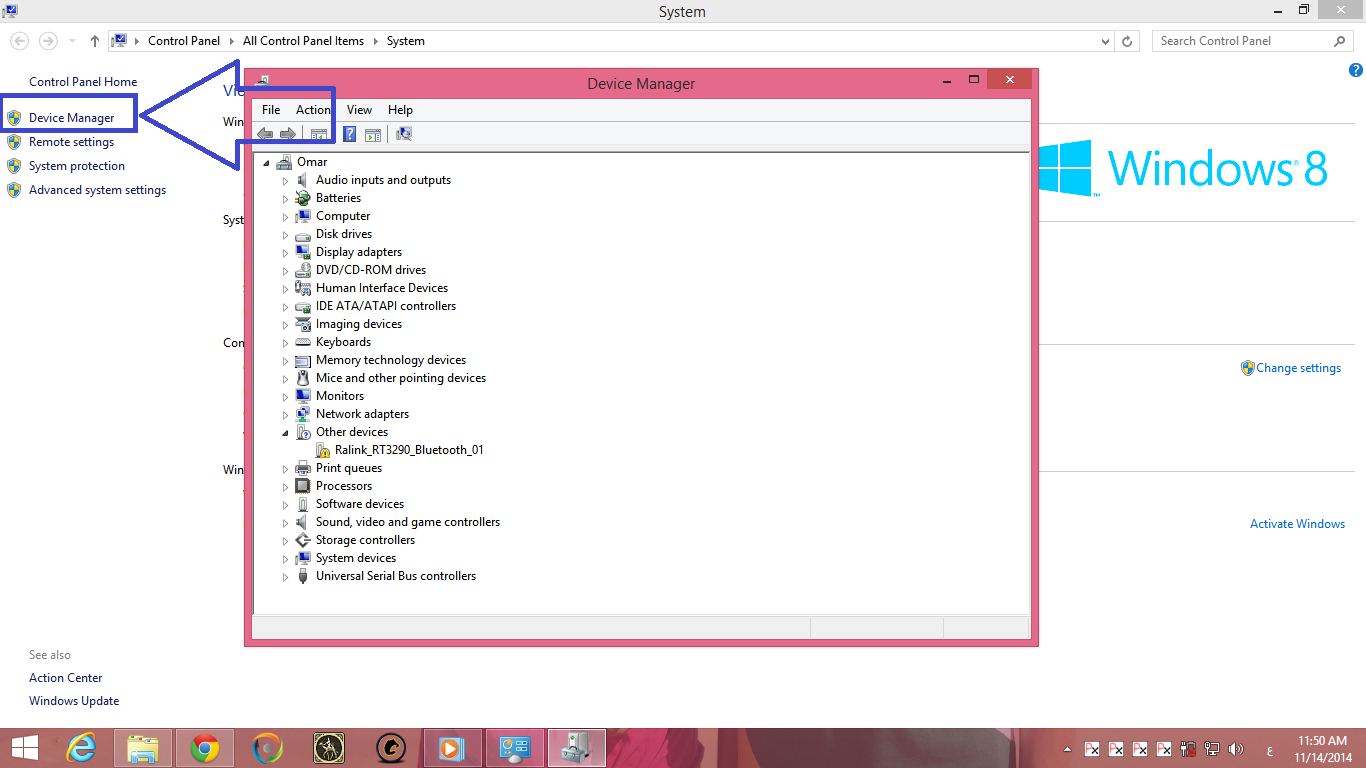Viewport: 1366px width, 768px height.
Task: Click the Imaging devices camera icon
Action: (x=303, y=324)
